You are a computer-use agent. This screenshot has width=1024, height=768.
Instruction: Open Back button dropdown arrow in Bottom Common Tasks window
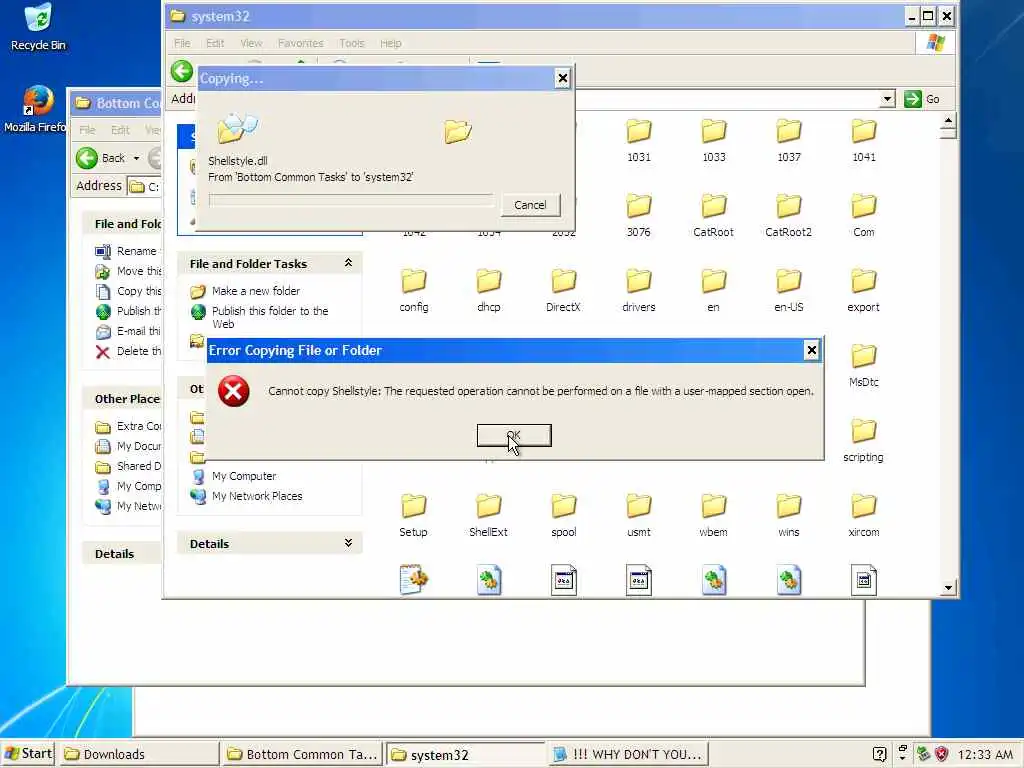point(136,158)
